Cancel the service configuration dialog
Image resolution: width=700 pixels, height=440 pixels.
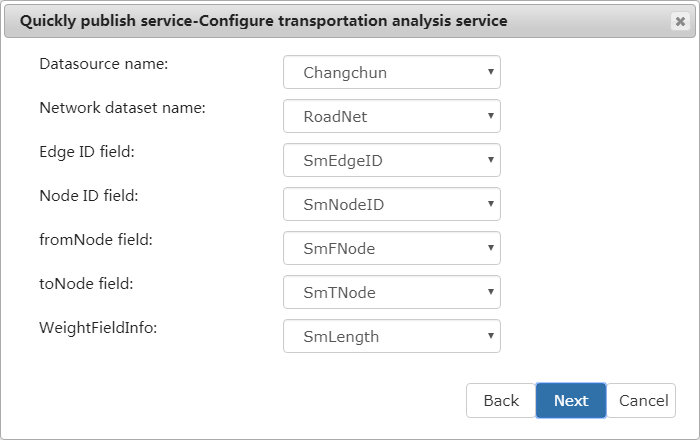click(x=642, y=400)
